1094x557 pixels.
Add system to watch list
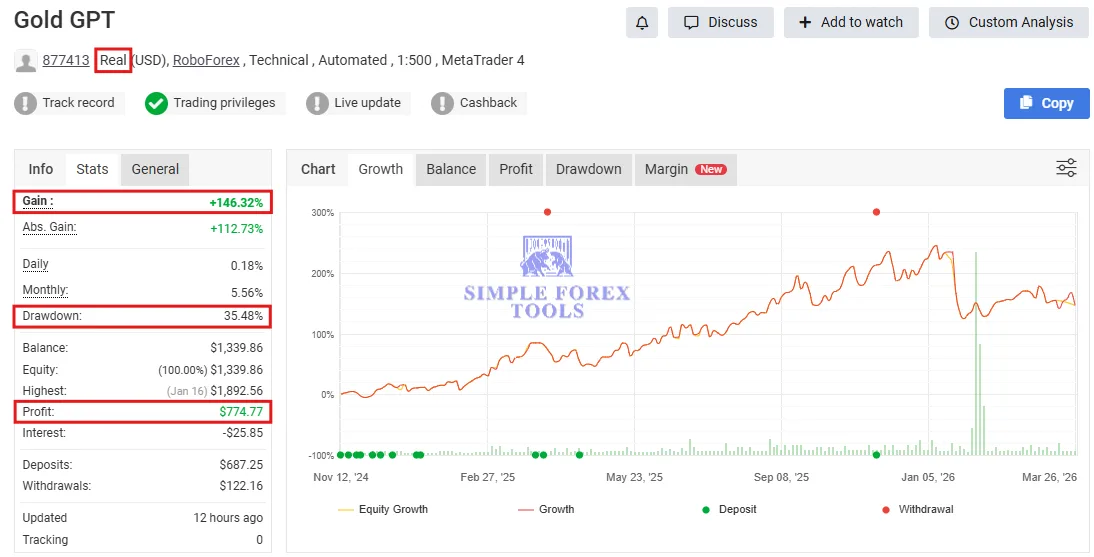tap(851, 22)
